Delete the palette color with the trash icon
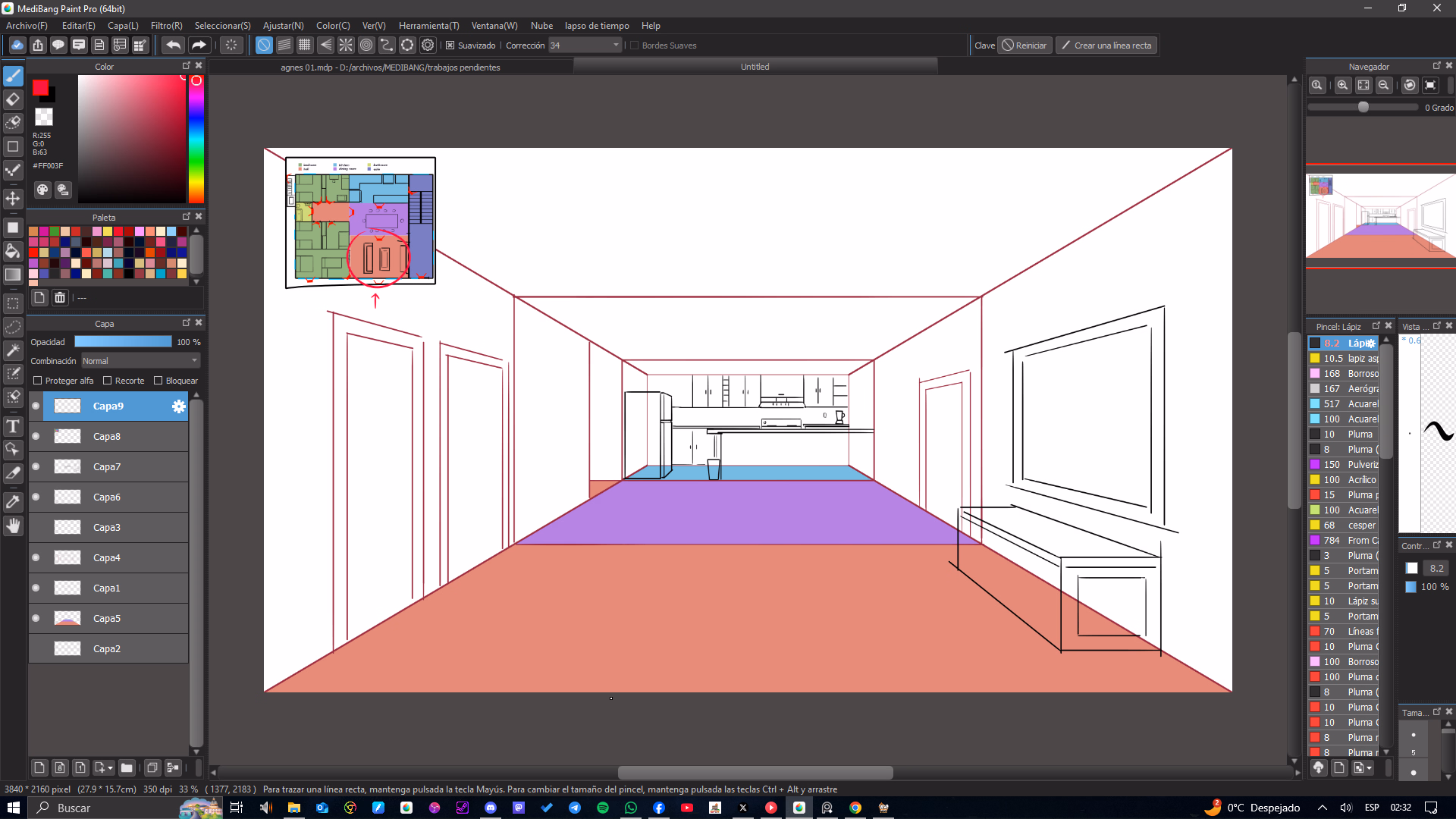Viewport: 1456px width, 819px height. tap(60, 298)
